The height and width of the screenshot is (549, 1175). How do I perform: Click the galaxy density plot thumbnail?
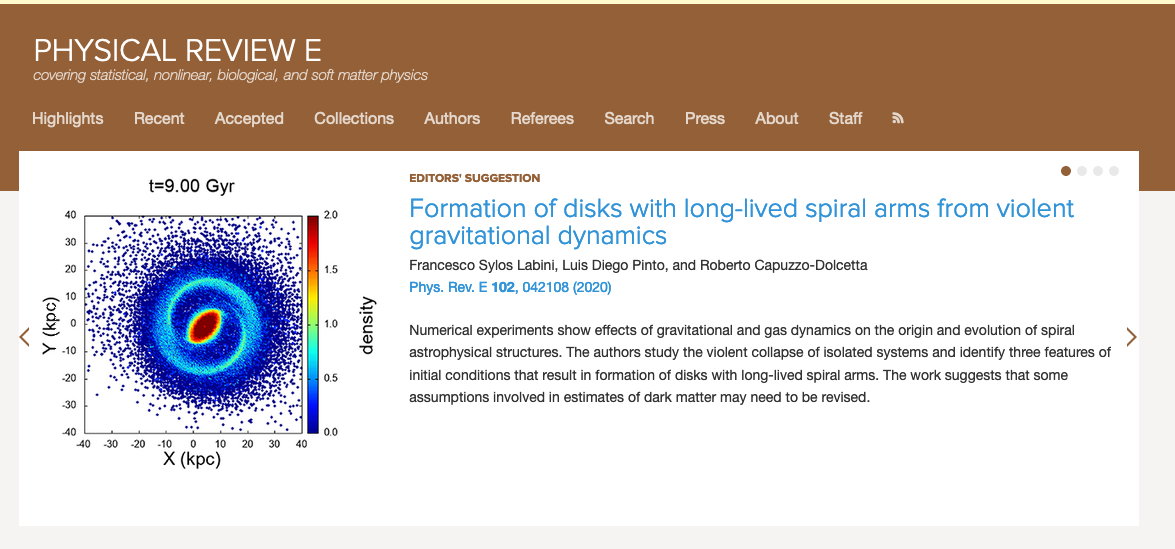click(200, 322)
